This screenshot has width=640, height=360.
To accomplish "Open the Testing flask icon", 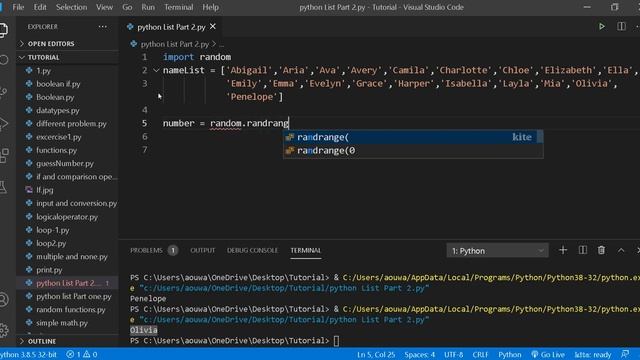I will [x=3, y=187].
